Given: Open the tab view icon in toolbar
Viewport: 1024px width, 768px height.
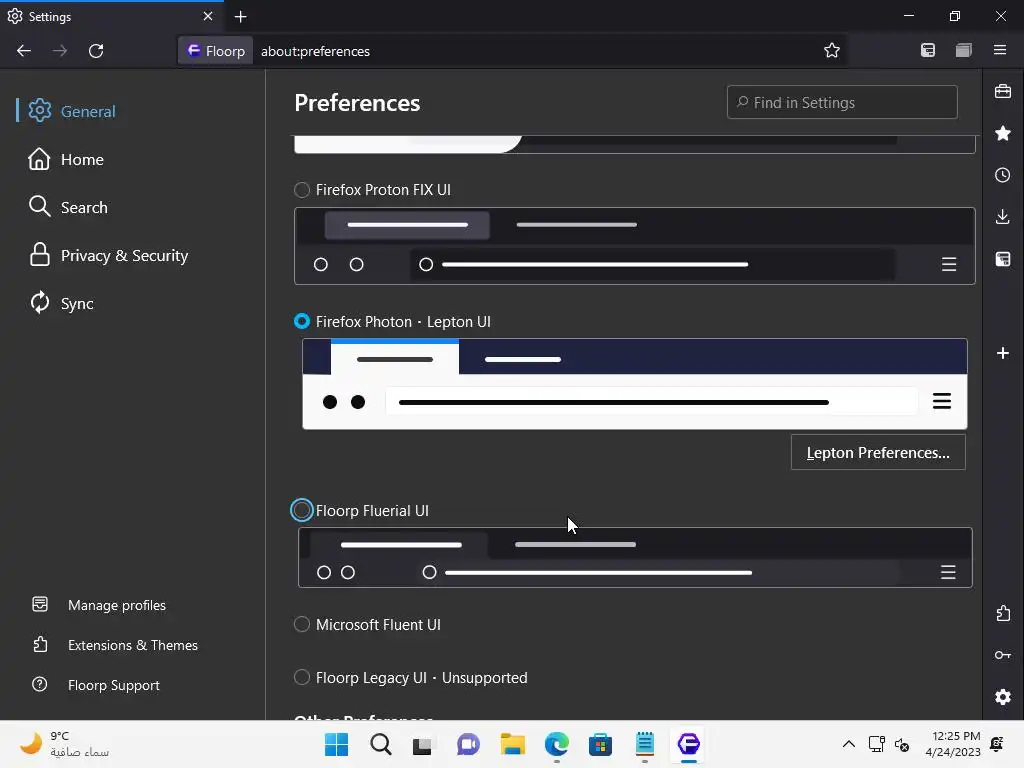Looking at the screenshot, I should pos(964,51).
